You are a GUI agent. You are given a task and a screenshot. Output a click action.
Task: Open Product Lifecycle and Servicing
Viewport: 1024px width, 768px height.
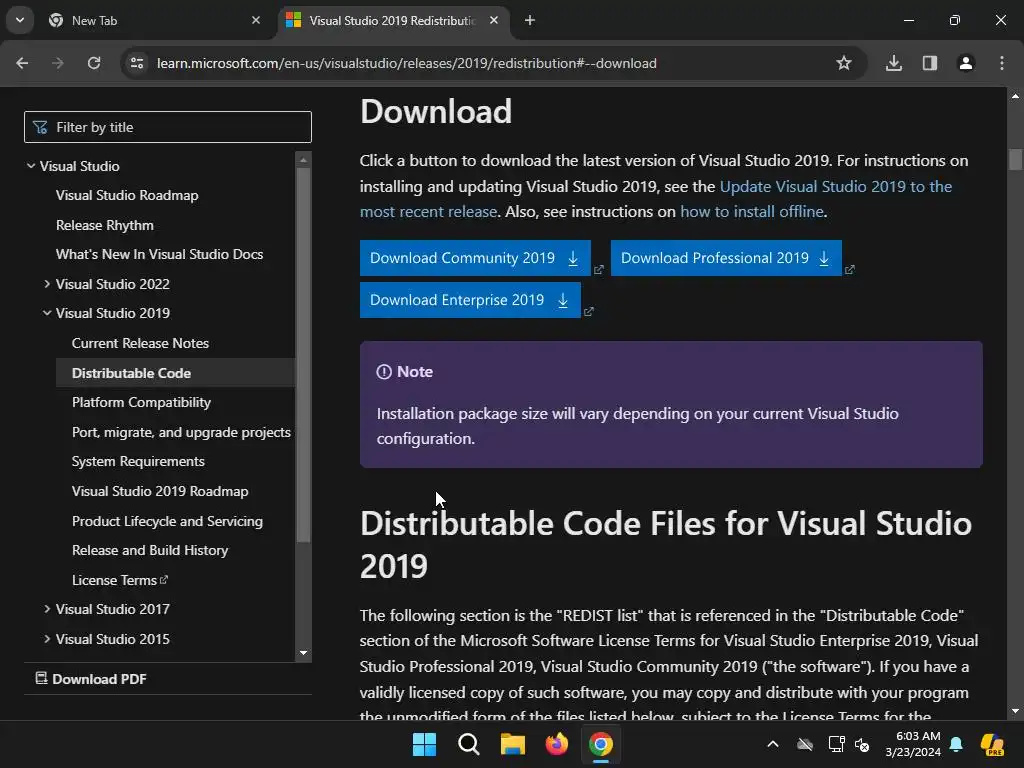(x=168, y=521)
